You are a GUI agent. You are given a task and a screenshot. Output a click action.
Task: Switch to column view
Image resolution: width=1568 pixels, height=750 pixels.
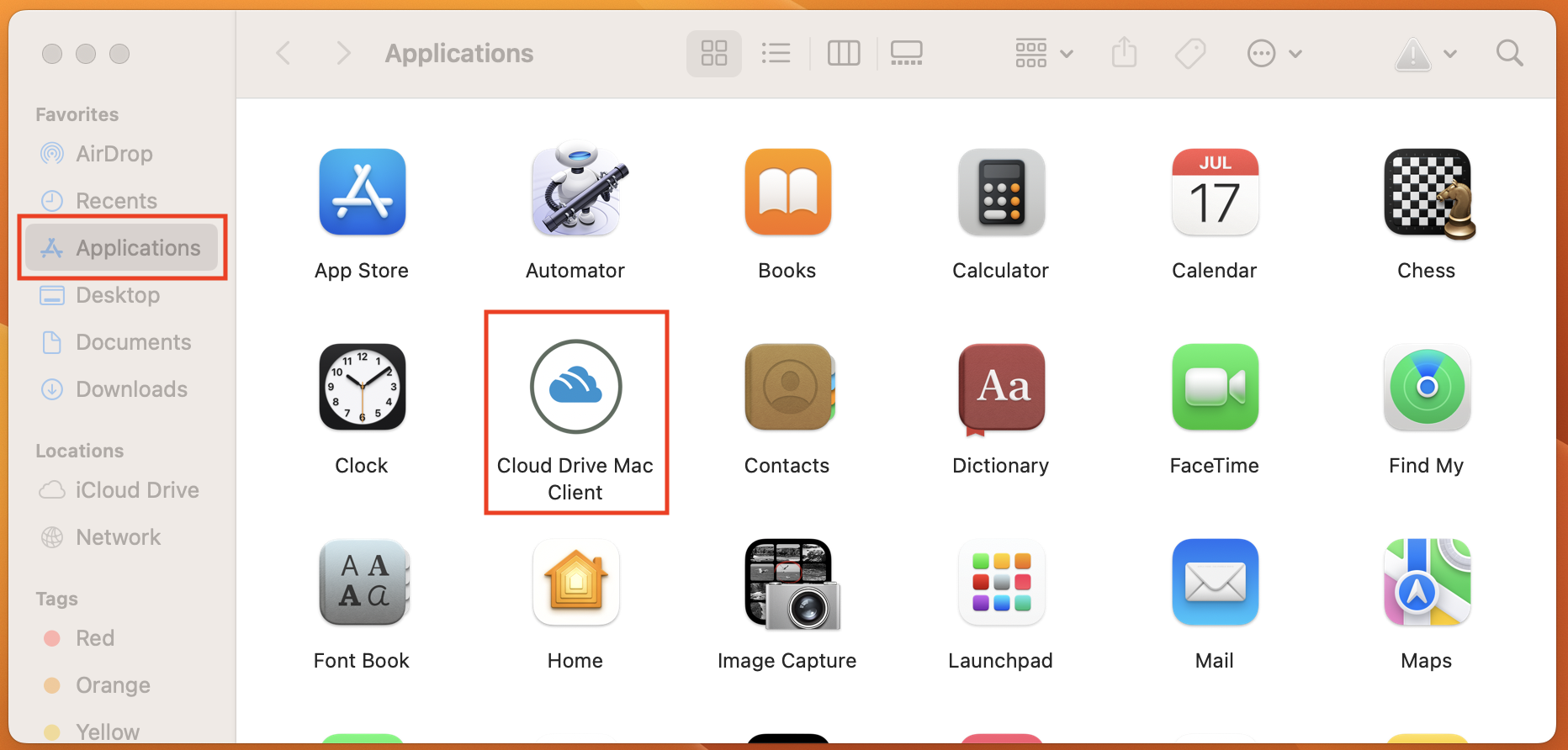pos(843,53)
